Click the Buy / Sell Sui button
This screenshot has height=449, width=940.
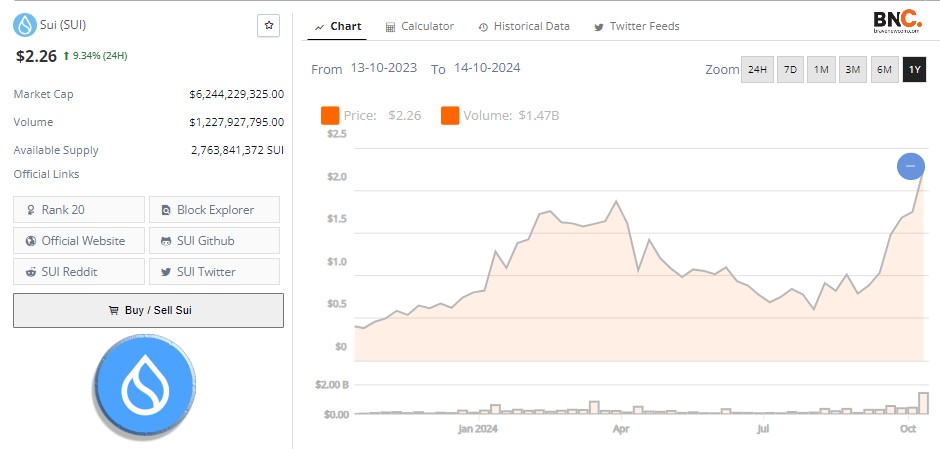(x=149, y=311)
